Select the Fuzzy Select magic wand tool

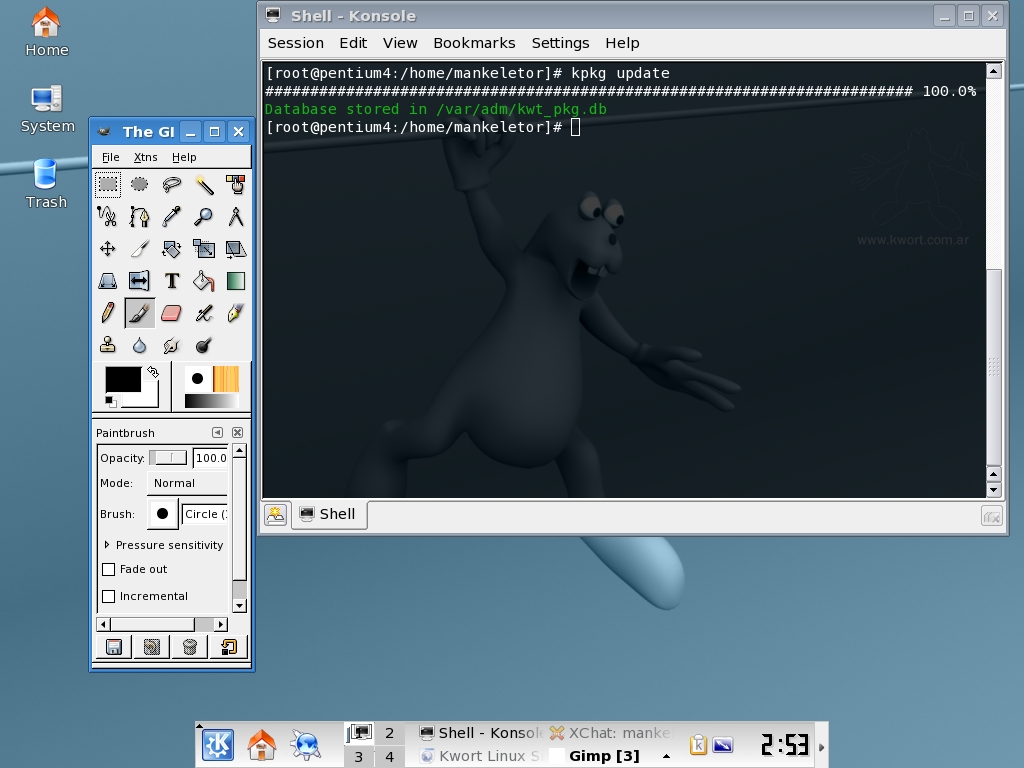(x=204, y=185)
